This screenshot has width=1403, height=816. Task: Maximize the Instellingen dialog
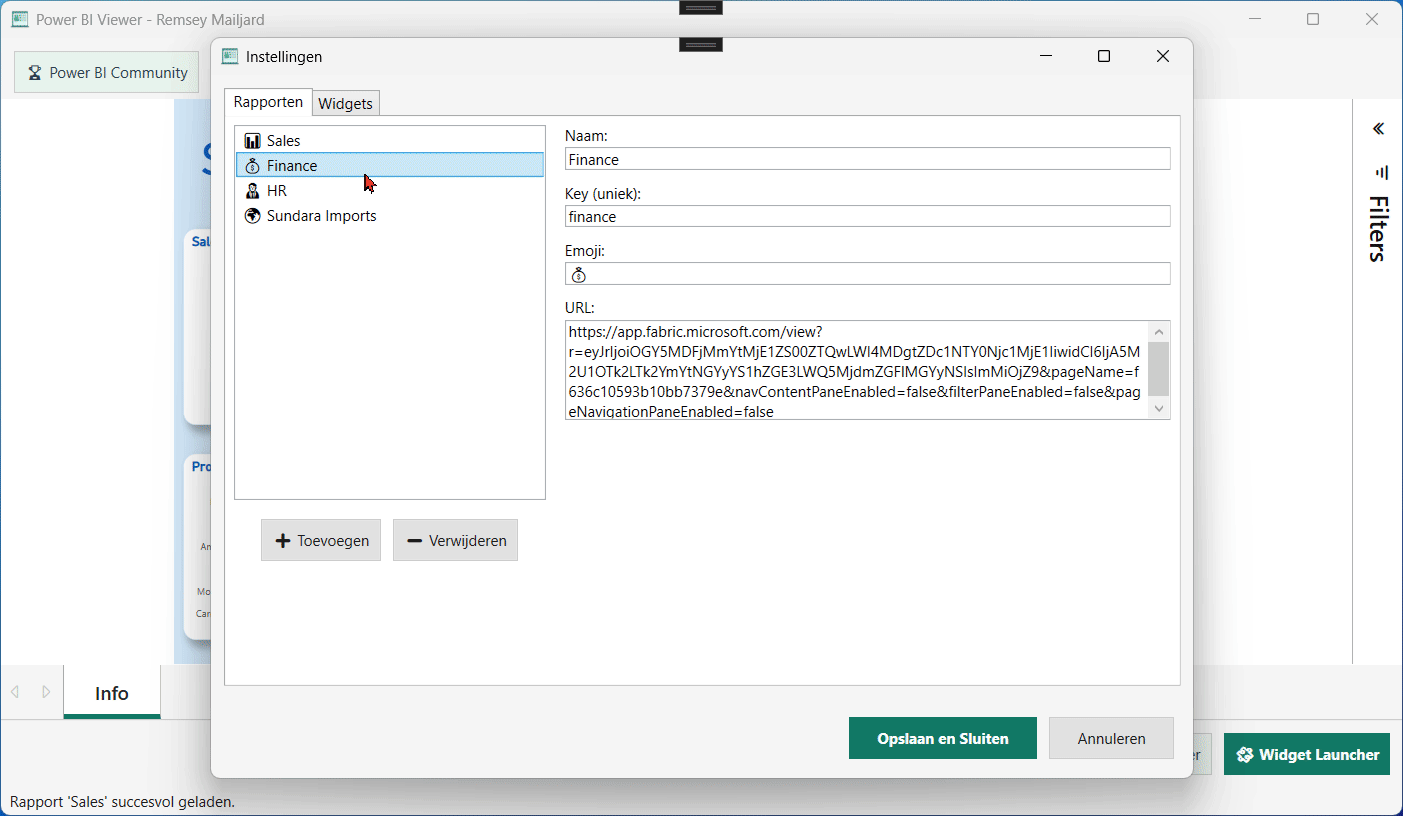(1104, 56)
